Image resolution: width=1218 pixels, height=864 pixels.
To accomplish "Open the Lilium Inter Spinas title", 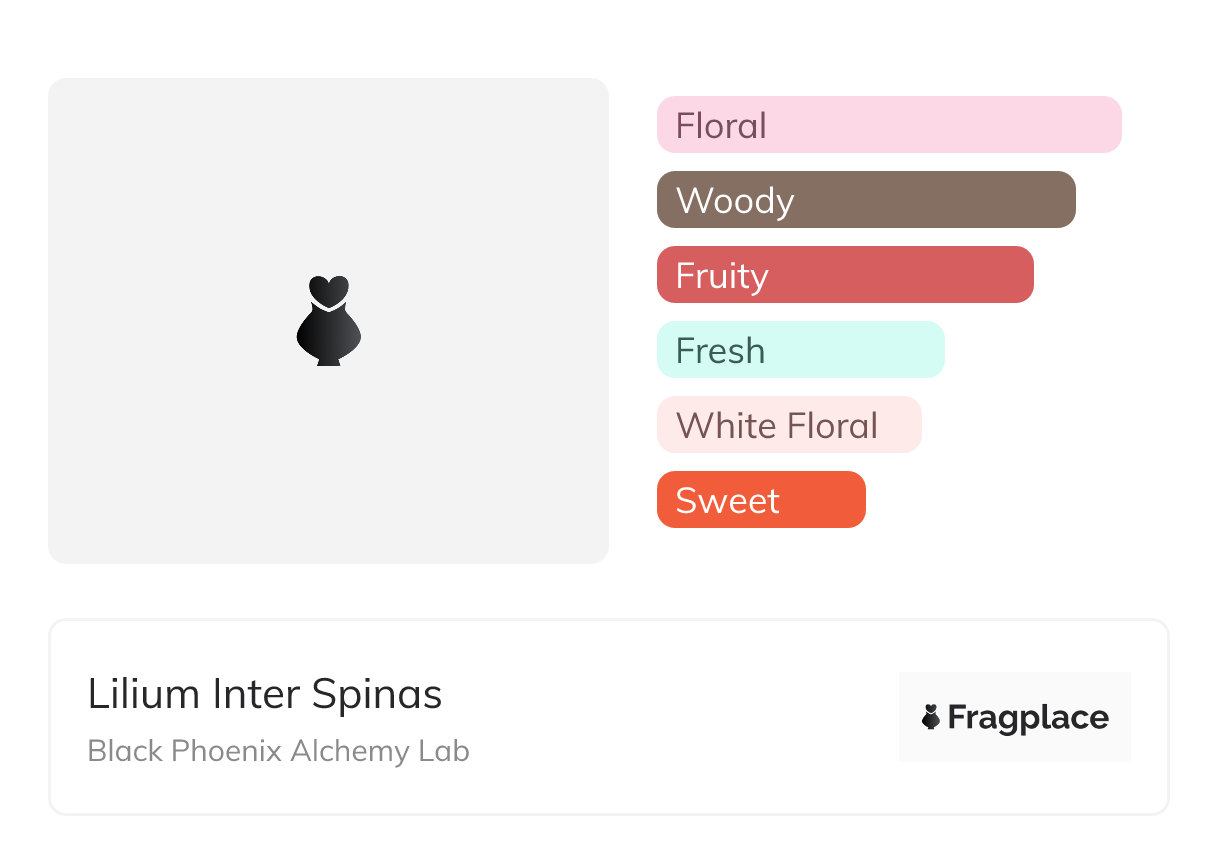I will pyautogui.click(x=265, y=694).
